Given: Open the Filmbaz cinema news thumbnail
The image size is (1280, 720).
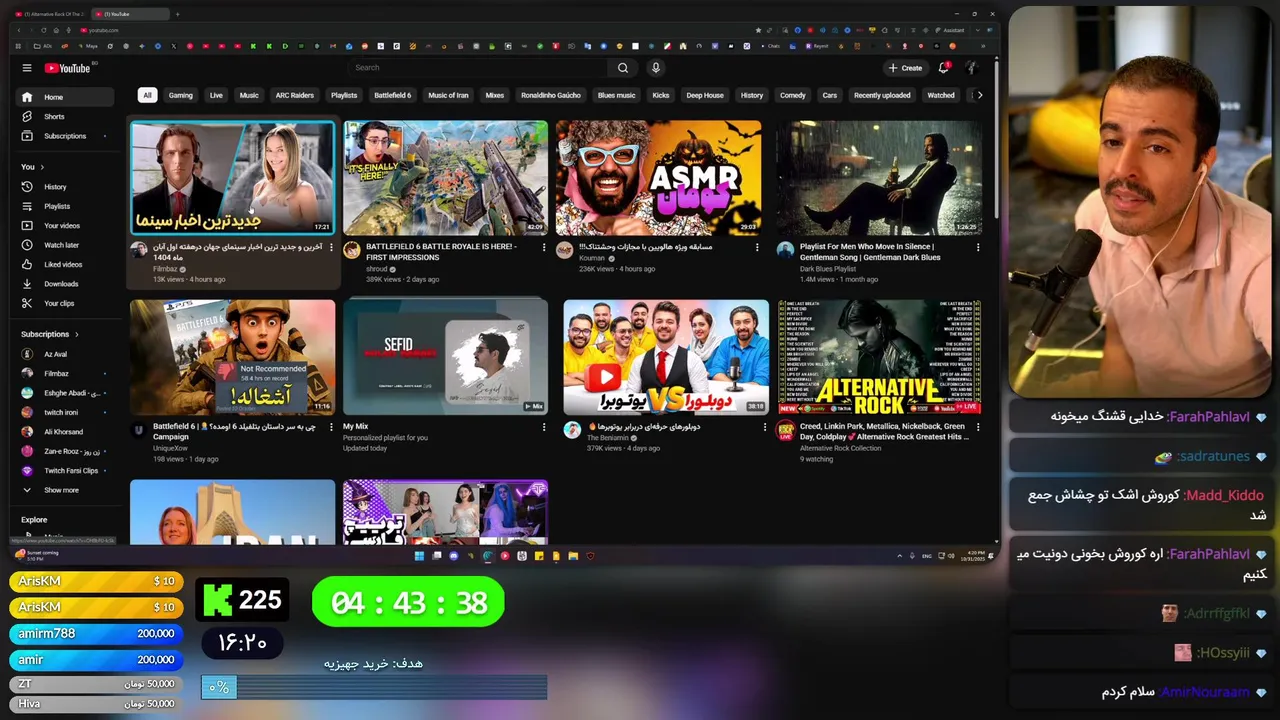Looking at the screenshot, I should pos(232,178).
